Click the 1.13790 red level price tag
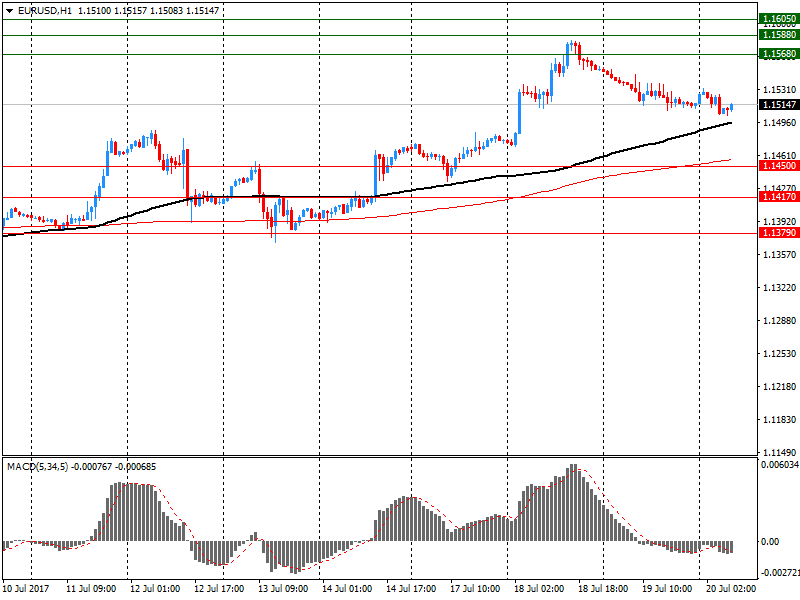This screenshot has height=600, width=800. (x=779, y=233)
